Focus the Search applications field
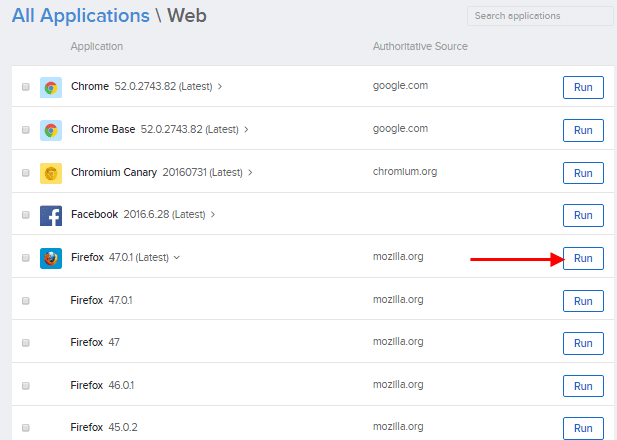The image size is (617, 440). (540, 16)
